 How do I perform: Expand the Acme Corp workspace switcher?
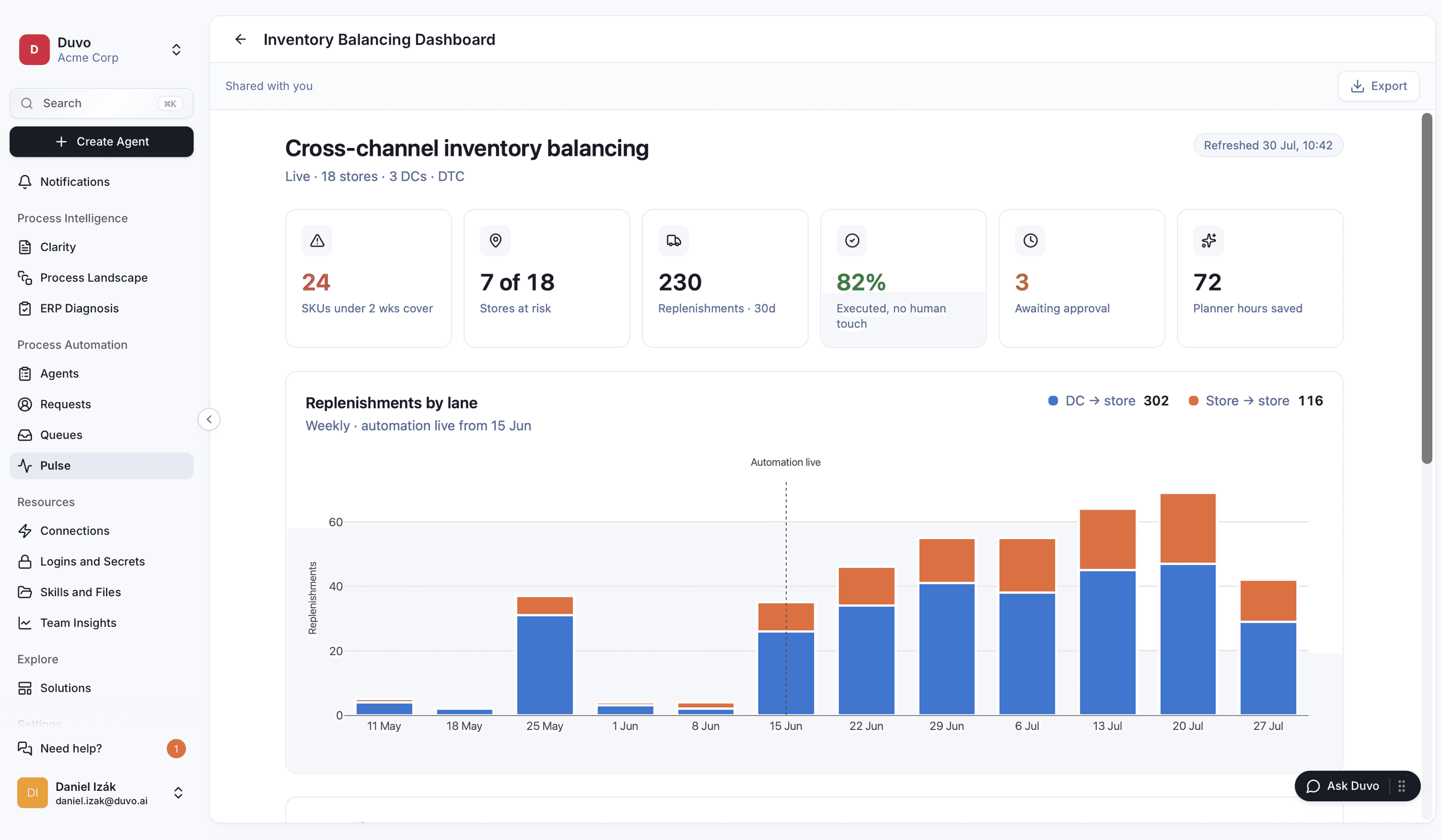(176, 50)
